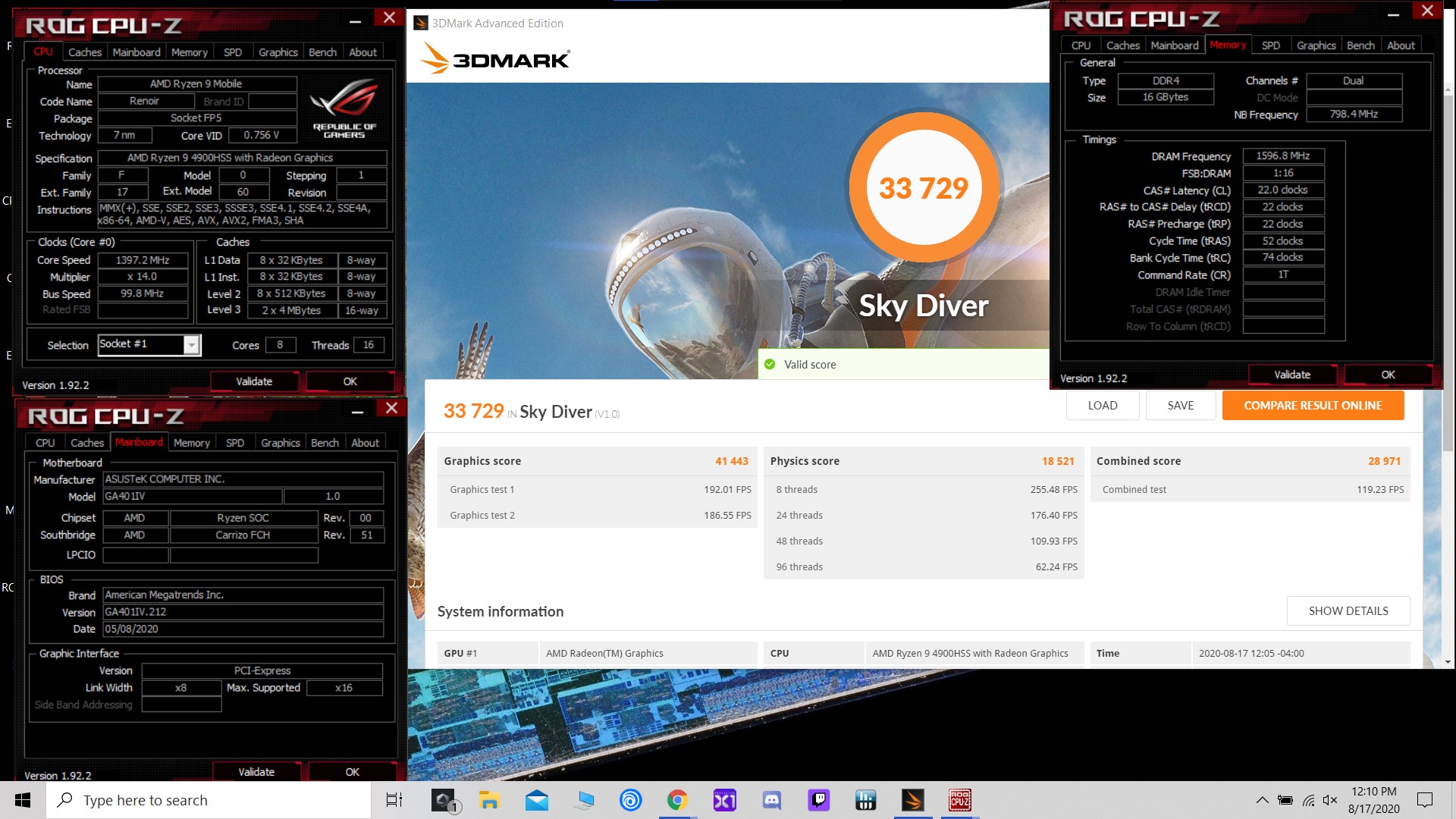
Task: Open the taskbar clock showing 12:10 PM
Action: pyautogui.click(x=1374, y=800)
